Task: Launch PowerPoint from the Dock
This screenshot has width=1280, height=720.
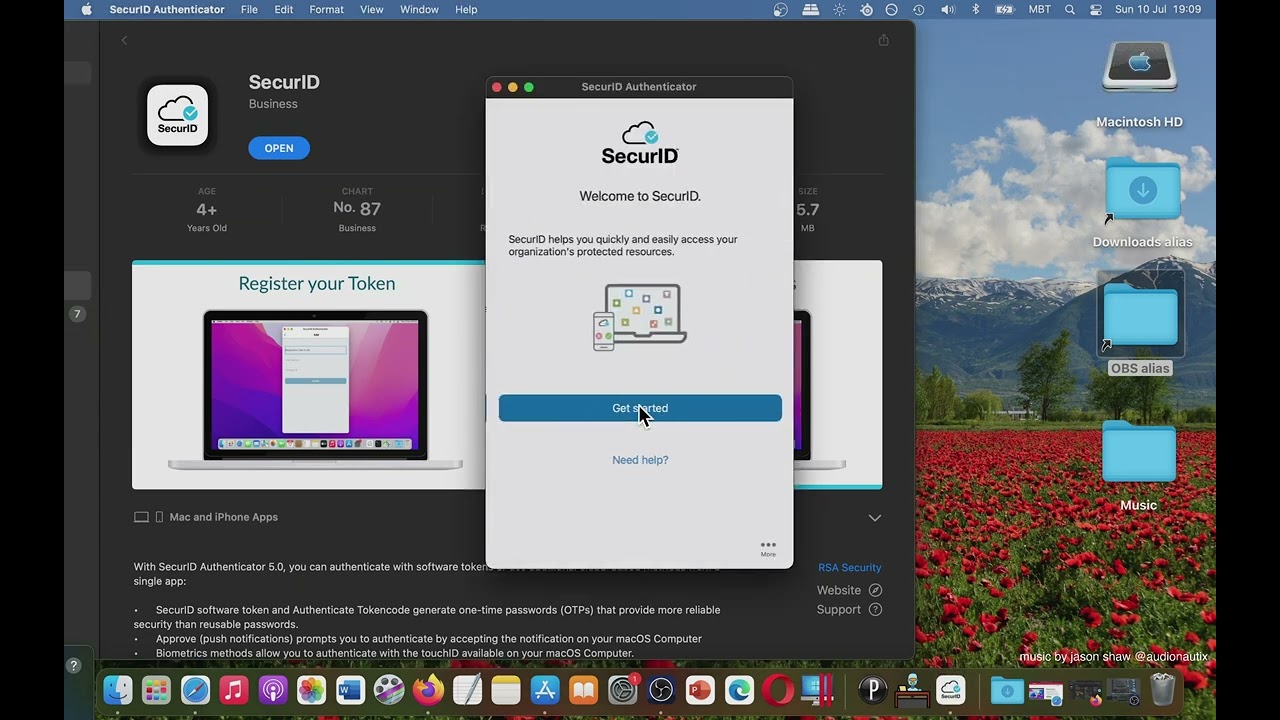Action: pyautogui.click(x=700, y=690)
